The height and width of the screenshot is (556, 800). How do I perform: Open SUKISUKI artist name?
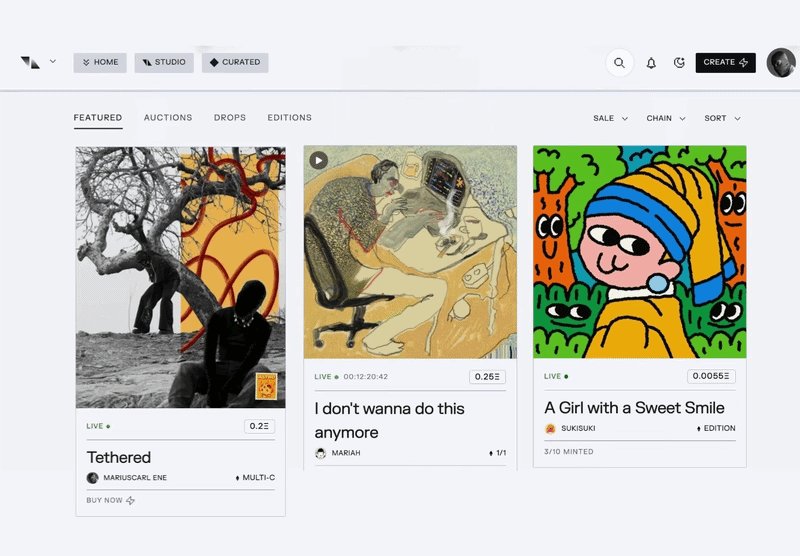pos(578,428)
